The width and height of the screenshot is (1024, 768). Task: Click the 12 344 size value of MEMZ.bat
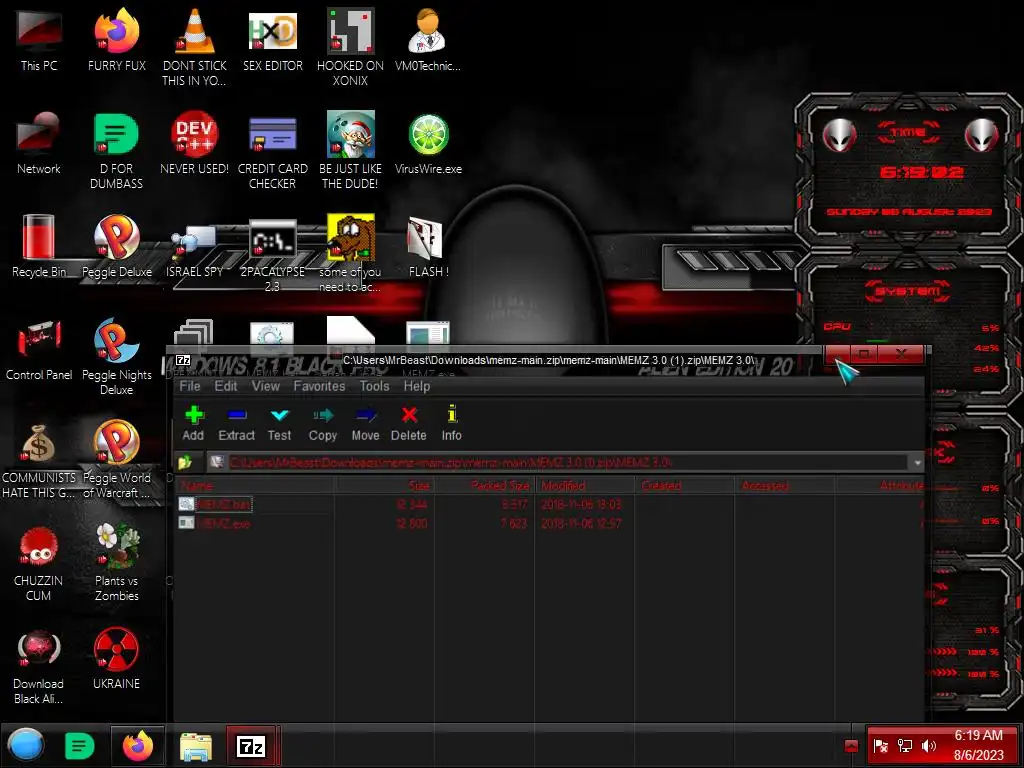point(412,504)
